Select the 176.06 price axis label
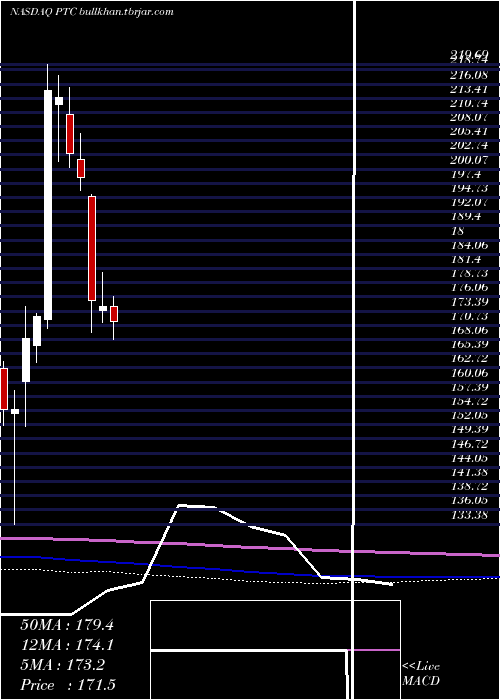 [469, 288]
